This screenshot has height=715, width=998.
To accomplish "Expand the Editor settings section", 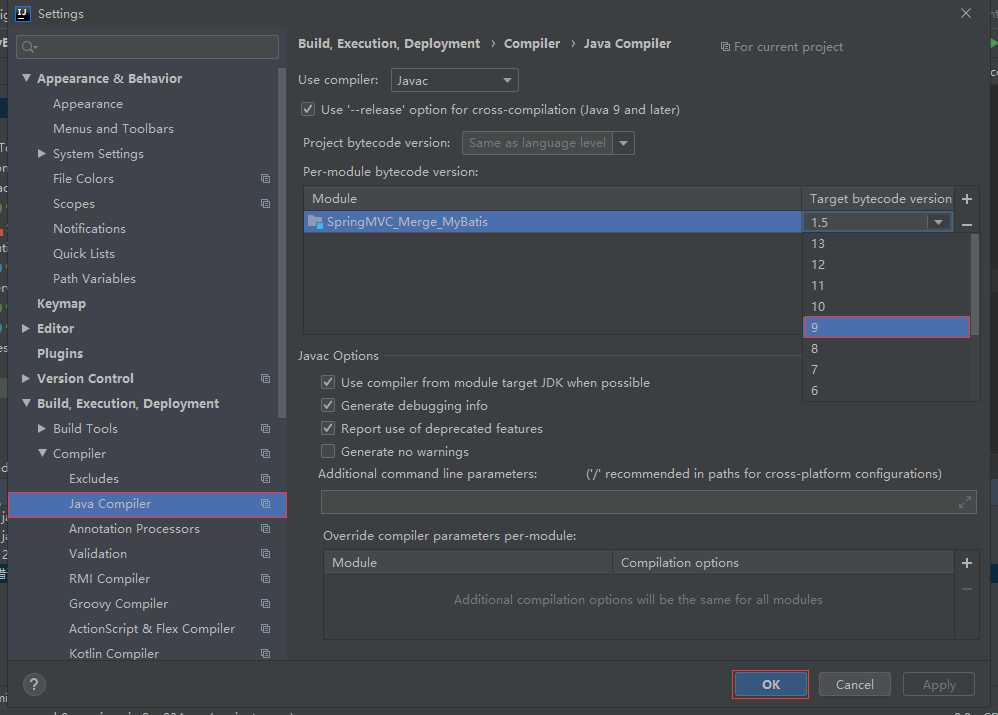I will (26, 329).
